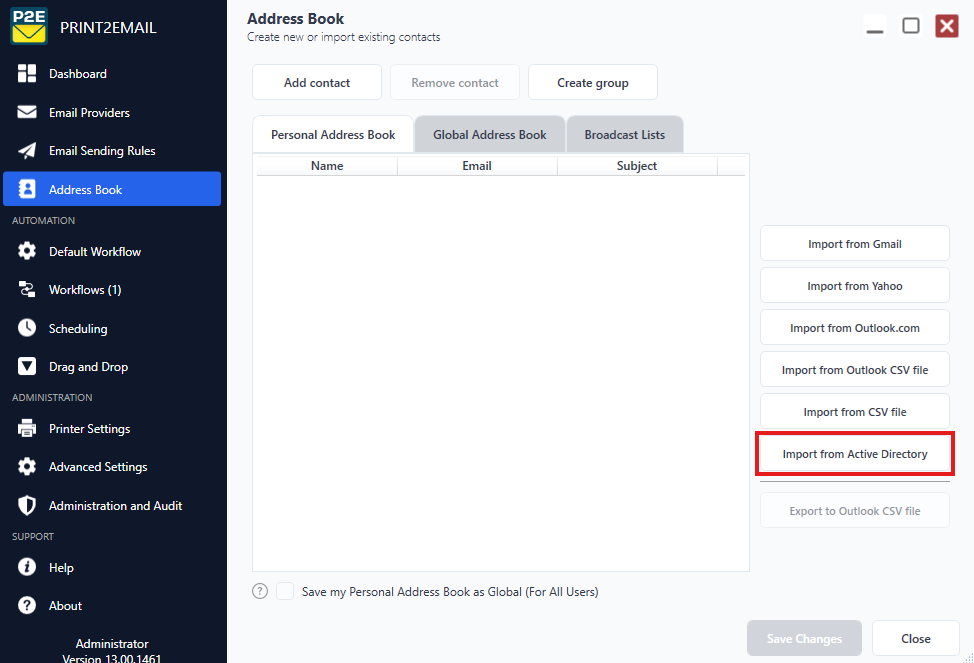Click the Save Changes button
974x663 pixels.
pos(804,638)
